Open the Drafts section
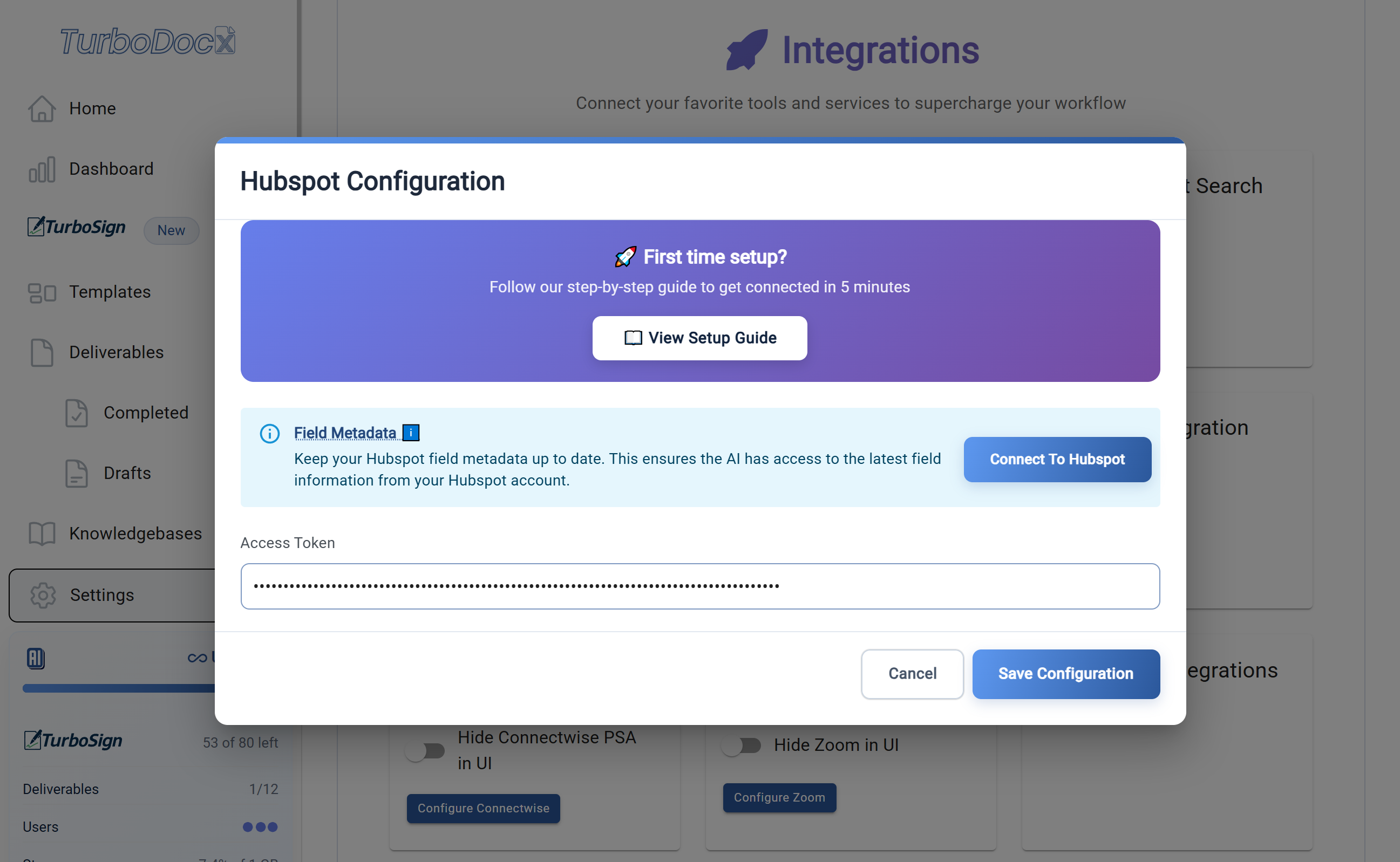1400x862 pixels. (127, 473)
